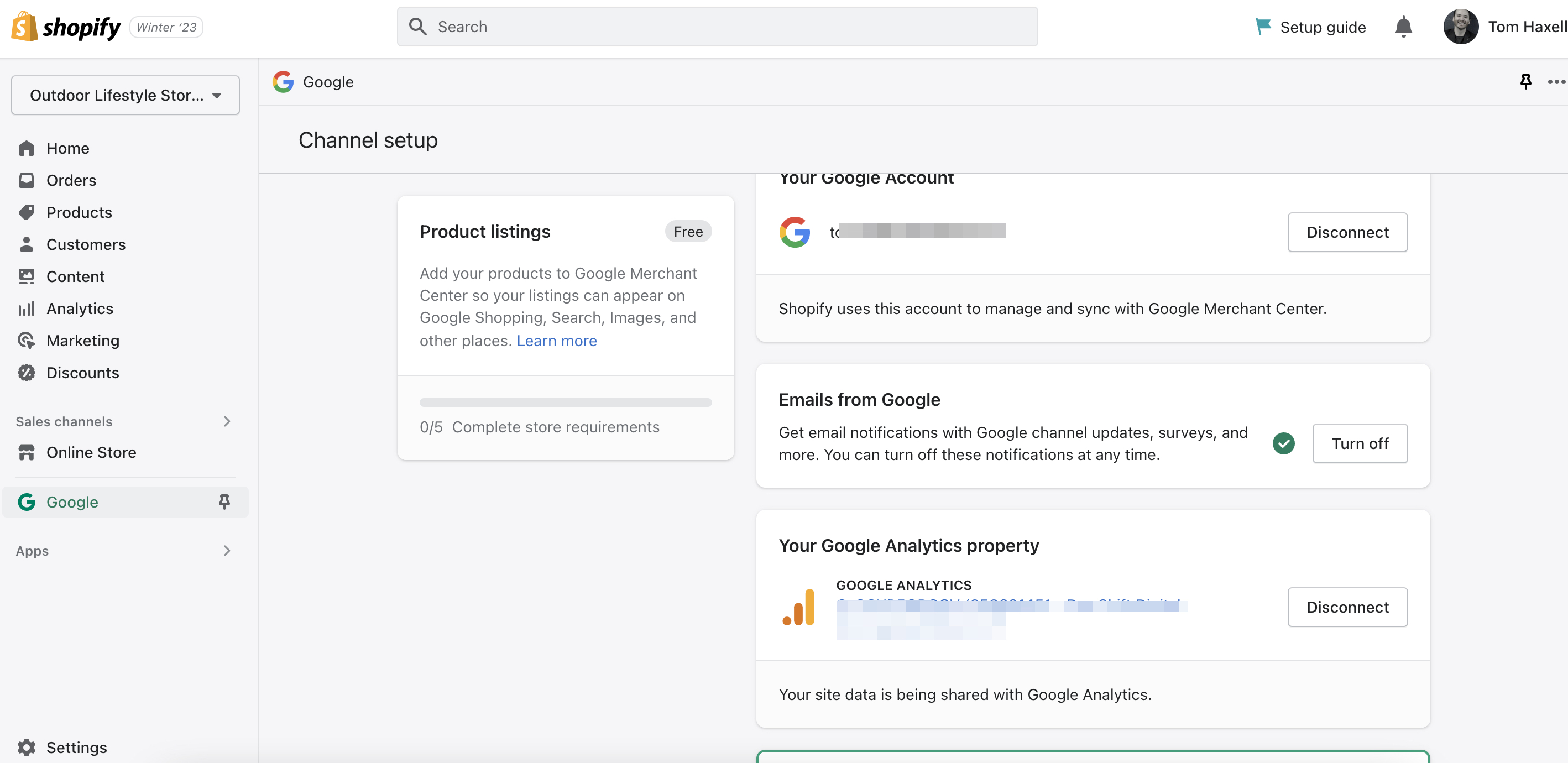This screenshot has height=763, width=1568.
Task: Click the Home house icon
Action: click(x=26, y=148)
